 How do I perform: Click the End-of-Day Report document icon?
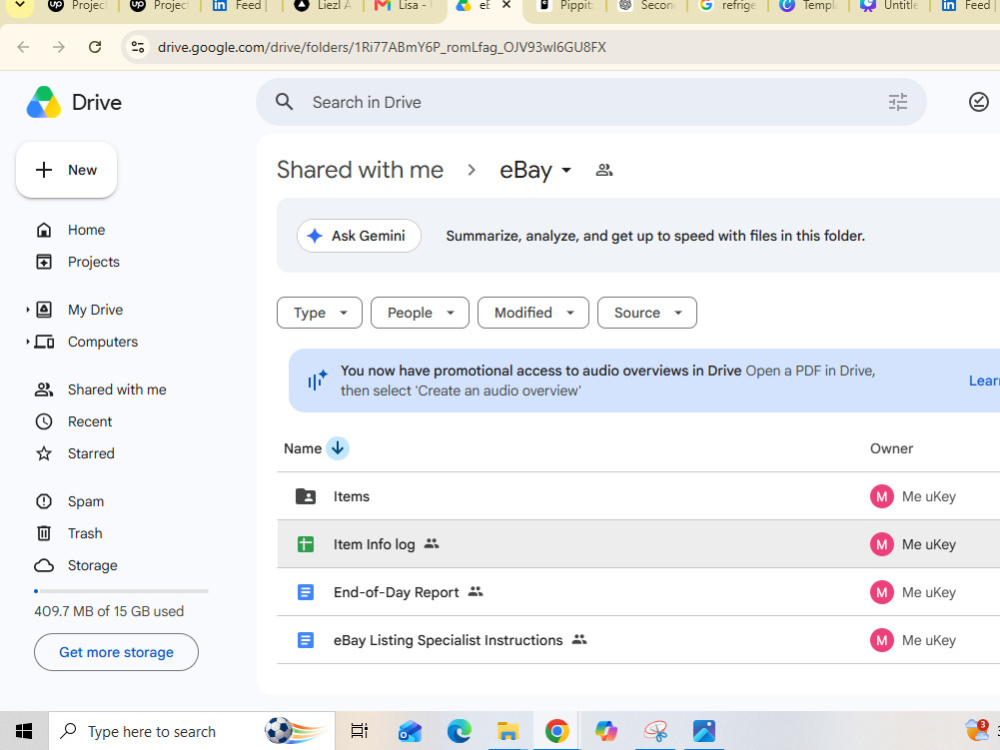coord(305,592)
